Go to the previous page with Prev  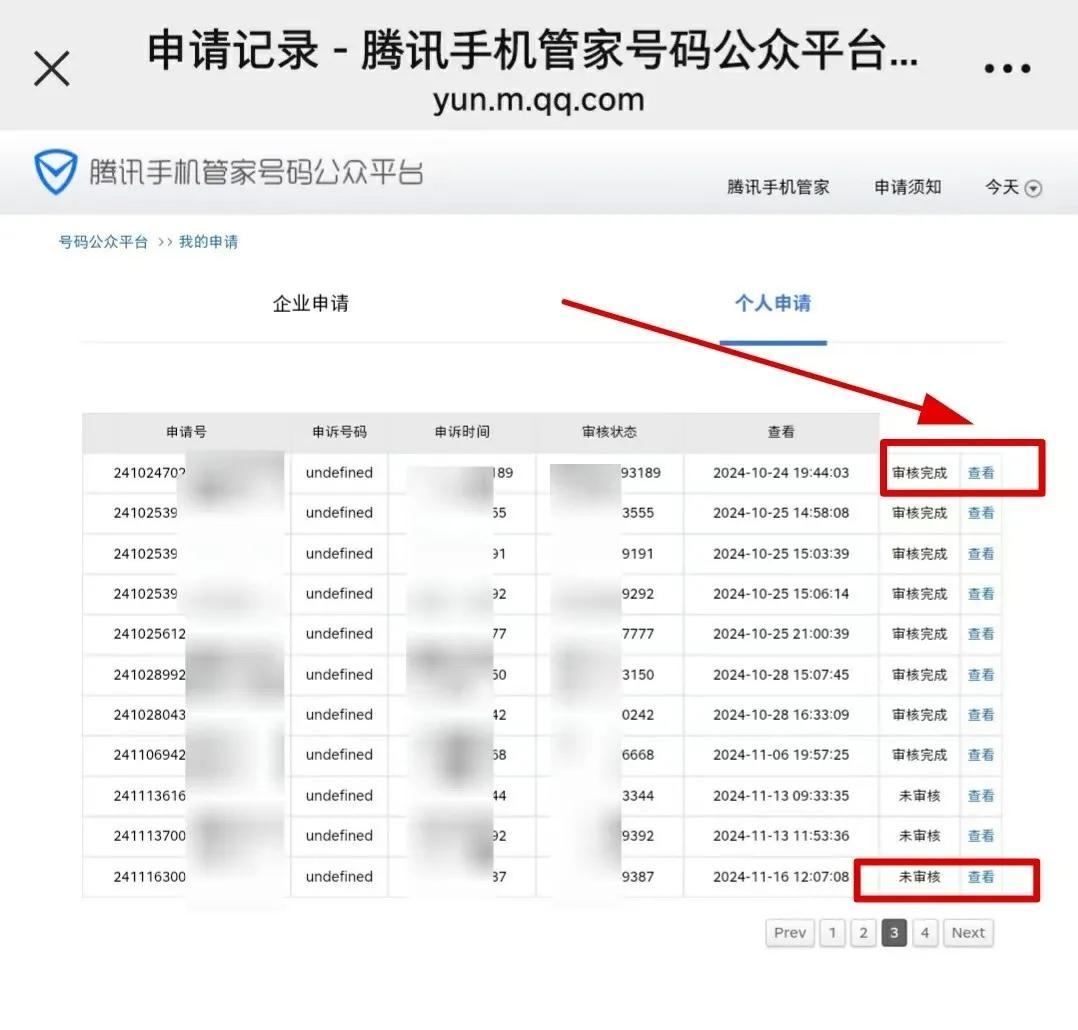click(790, 933)
